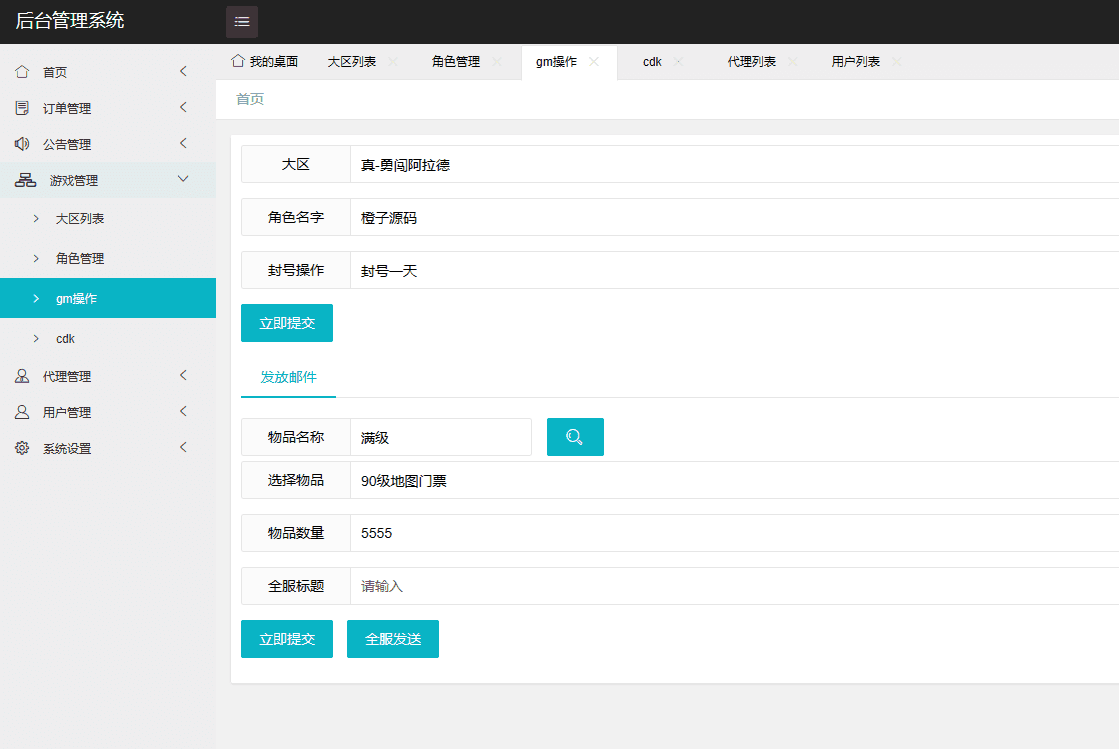Click the home icon beside 首页
The height and width of the screenshot is (749, 1119).
pyautogui.click(x=22, y=72)
